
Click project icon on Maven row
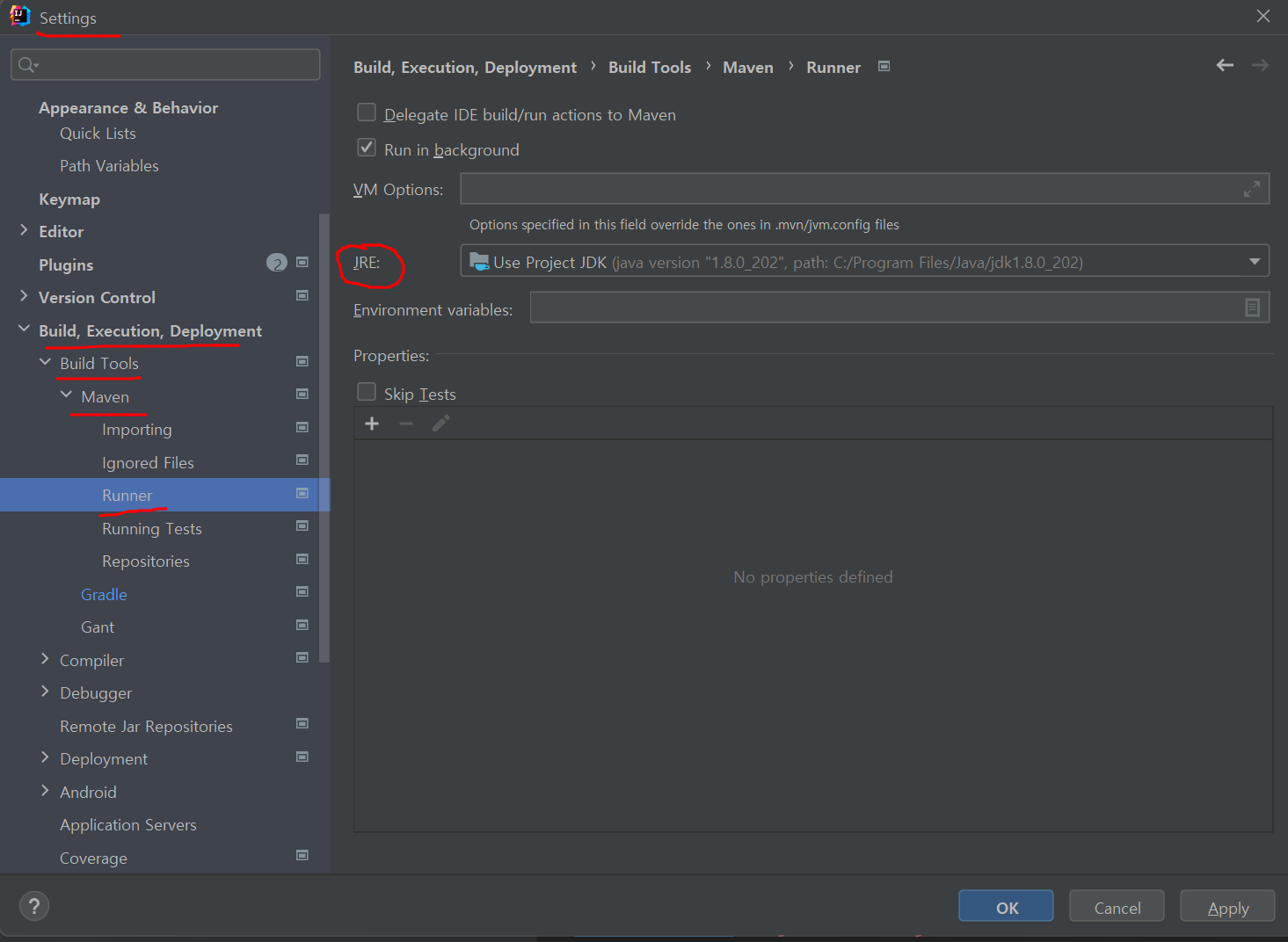point(302,395)
